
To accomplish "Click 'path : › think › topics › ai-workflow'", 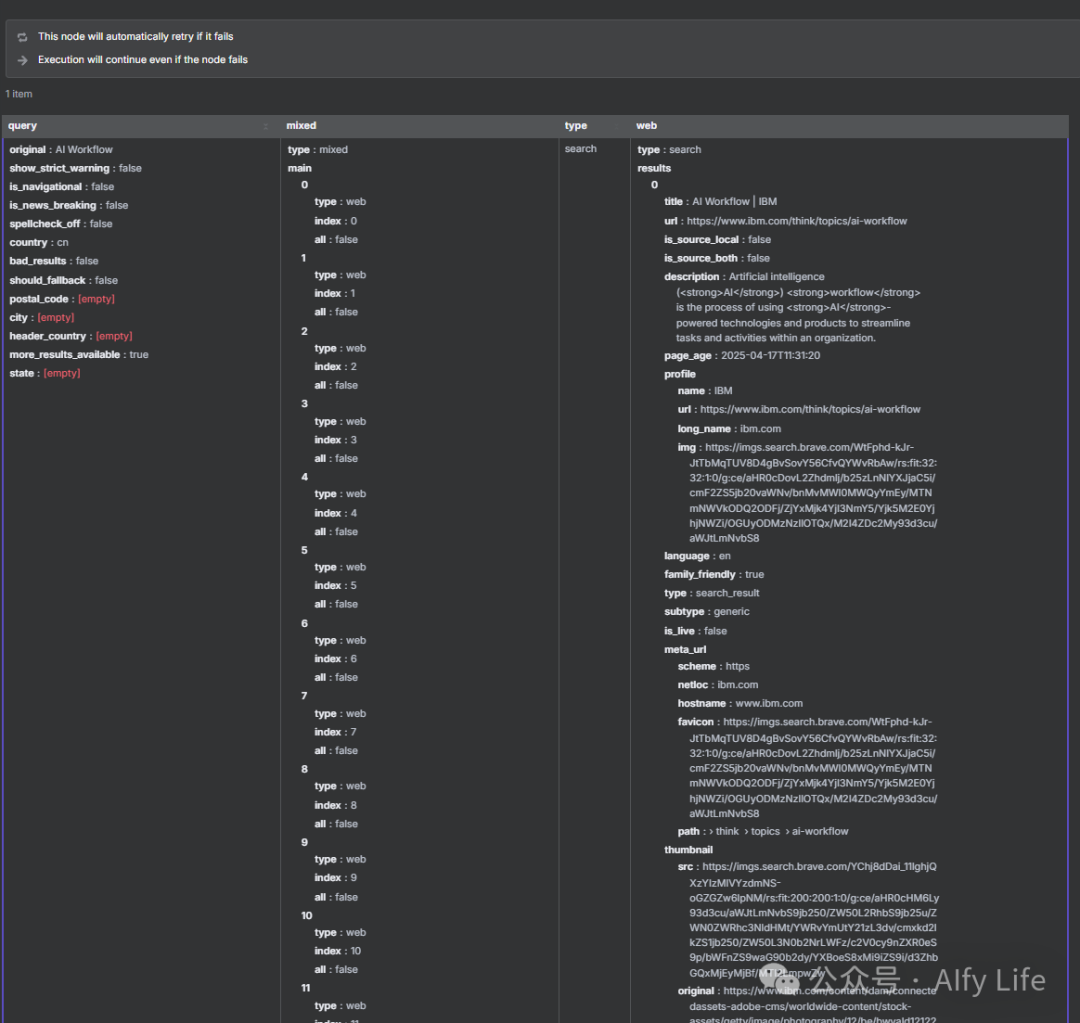I will coord(762,831).
